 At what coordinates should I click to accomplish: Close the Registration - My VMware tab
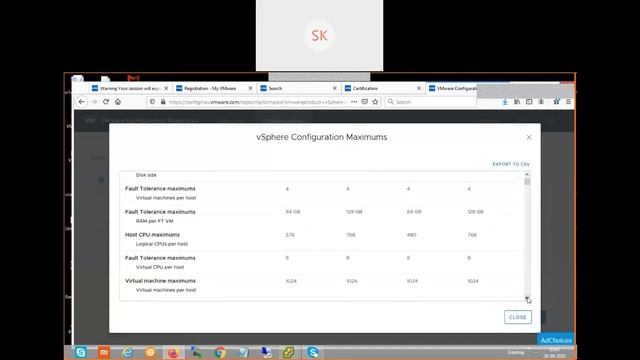[x=251, y=88]
